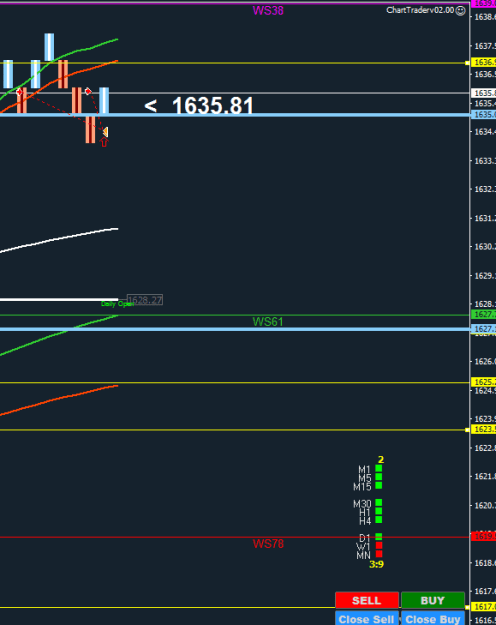Image resolution: width=496 pixels, height=625 pixels.
Task: Click the lowest orange candle
Action: [x=91, y=130]
